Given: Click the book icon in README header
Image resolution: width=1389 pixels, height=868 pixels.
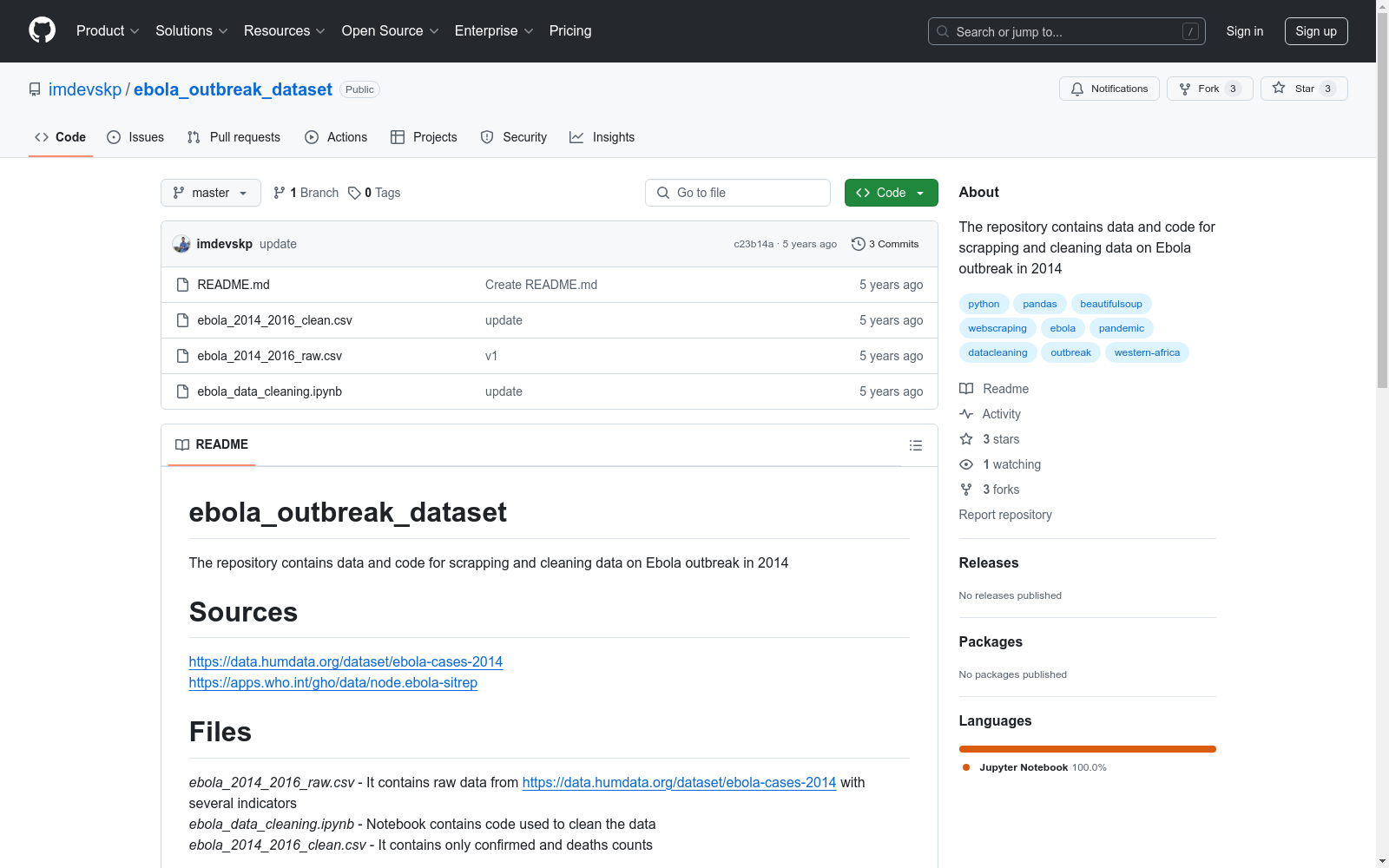Looking at the screenshot, I should 182,444.
